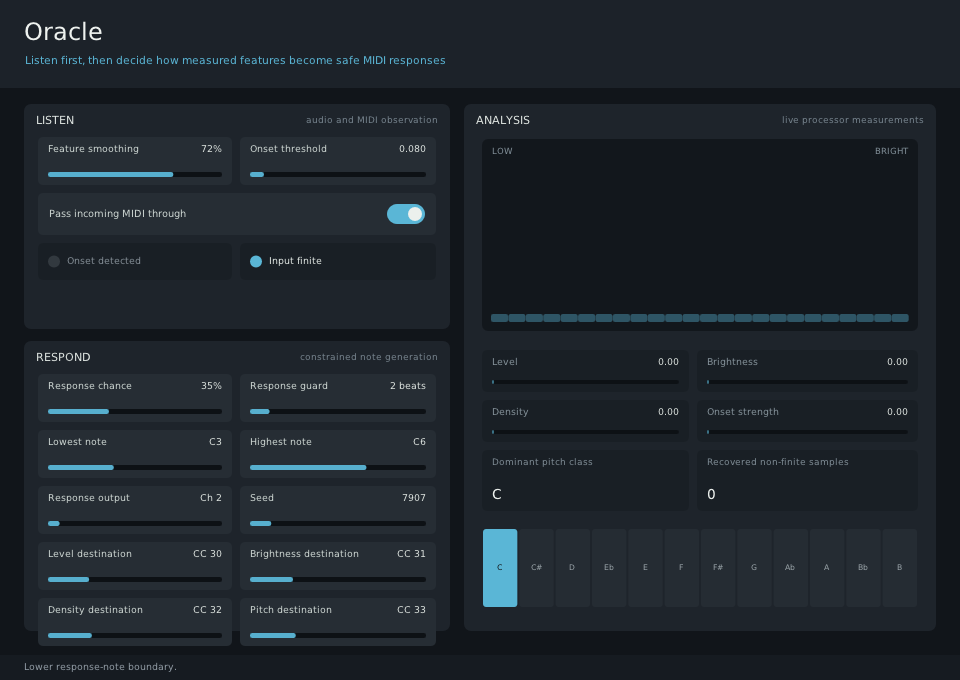This screenshot has width=960, height=680.
Task: Click the Oracle subtitle tagline
Action: click(x=235, y=61)
